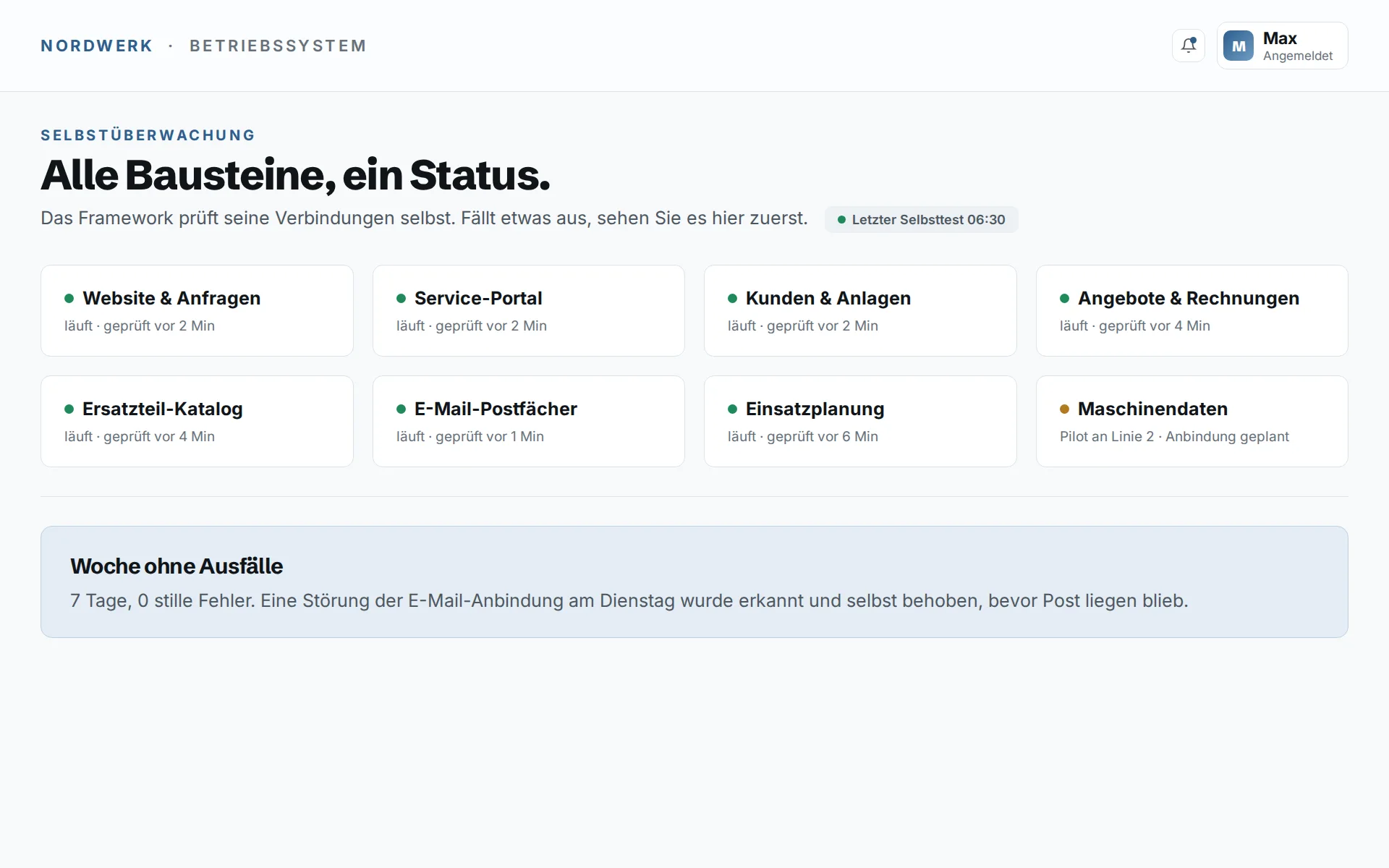Click the BETRIEBSSYSTEM header text
The width and height of the screenshot is (1389, 868).
point(278,46)
